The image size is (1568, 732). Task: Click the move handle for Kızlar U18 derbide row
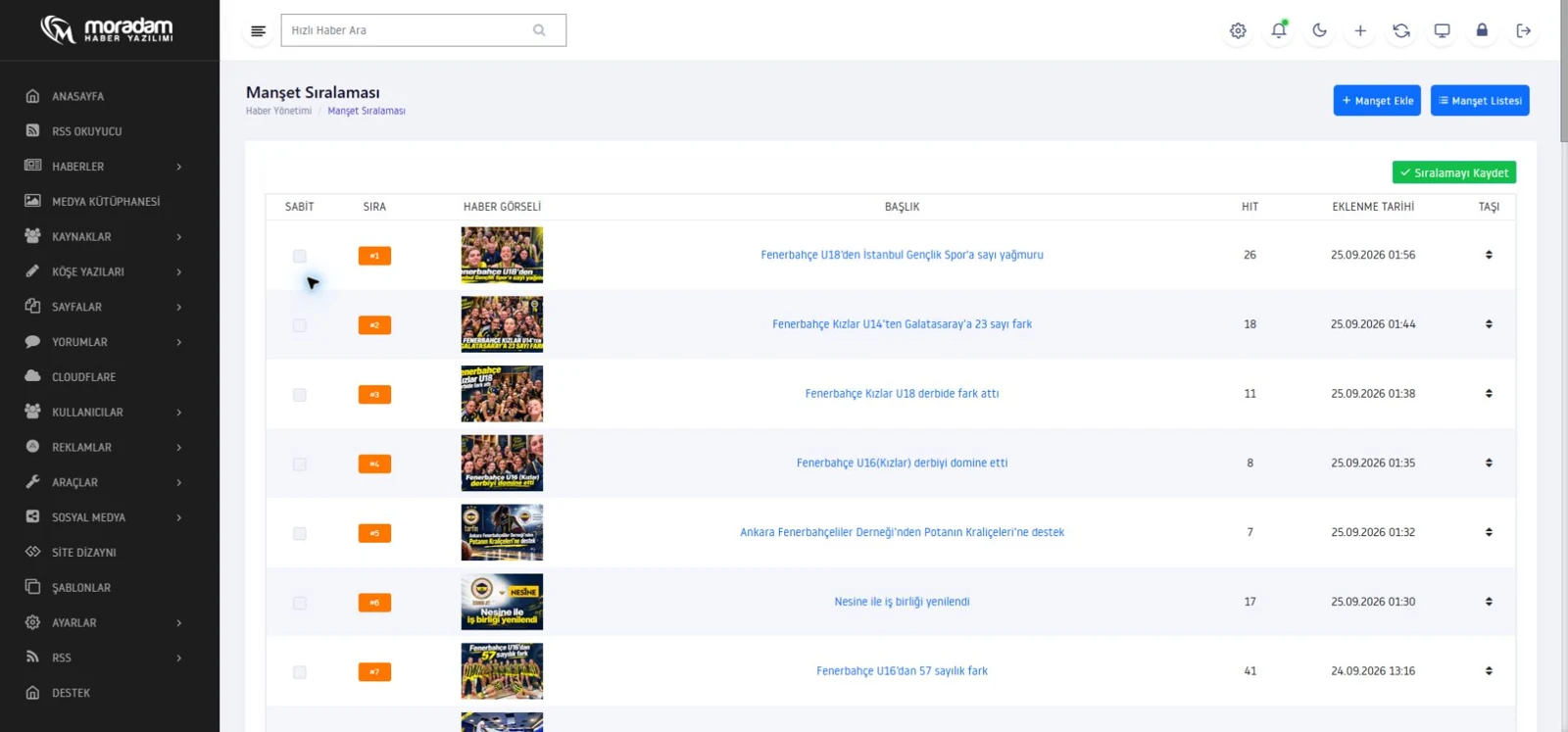pyautogui.click(x=1489, y=394)
